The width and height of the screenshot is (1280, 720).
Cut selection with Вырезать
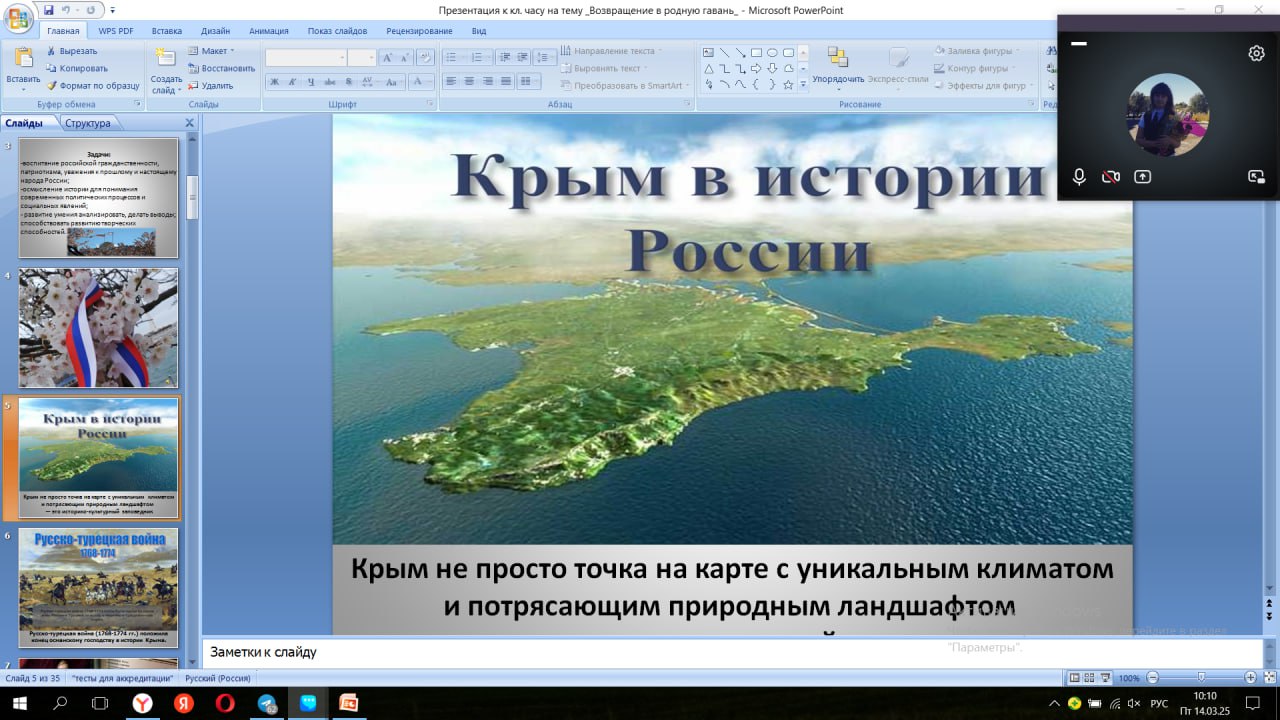click(x=71, y=51)
